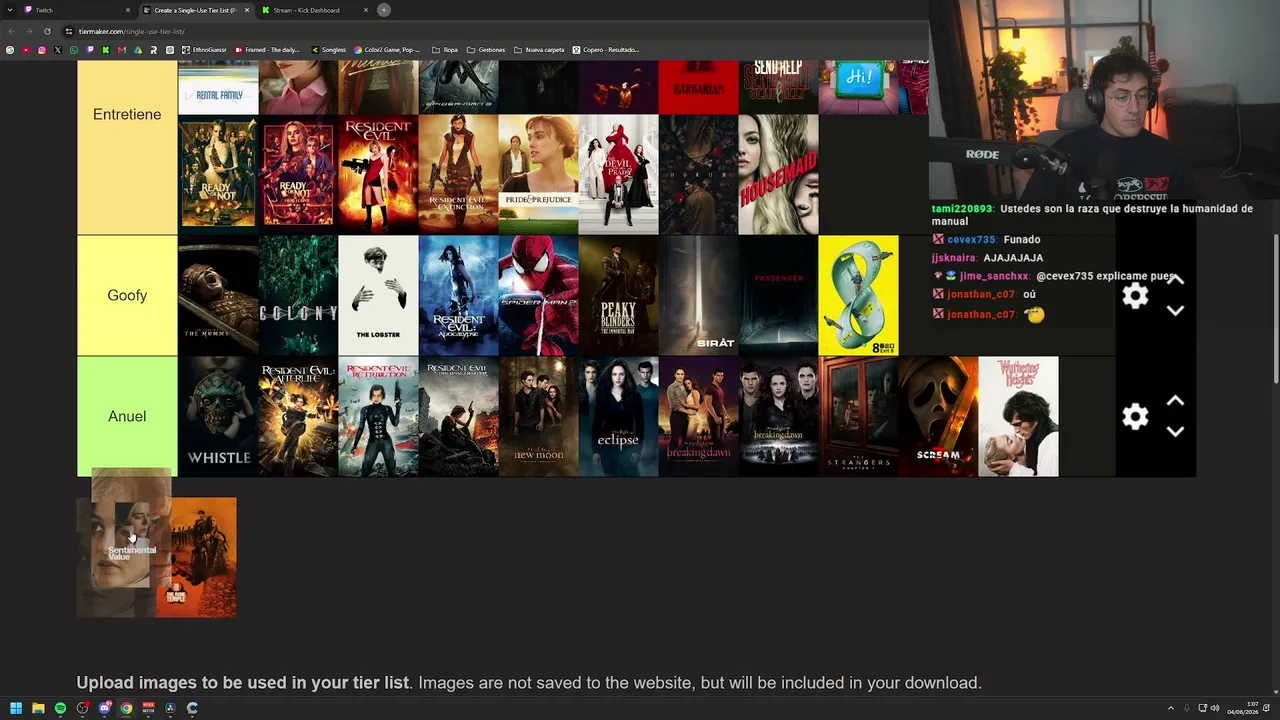Screen dimensions: 1280x720
Task: Select The Lobster poster in Goofy
Action: [378, 296]
